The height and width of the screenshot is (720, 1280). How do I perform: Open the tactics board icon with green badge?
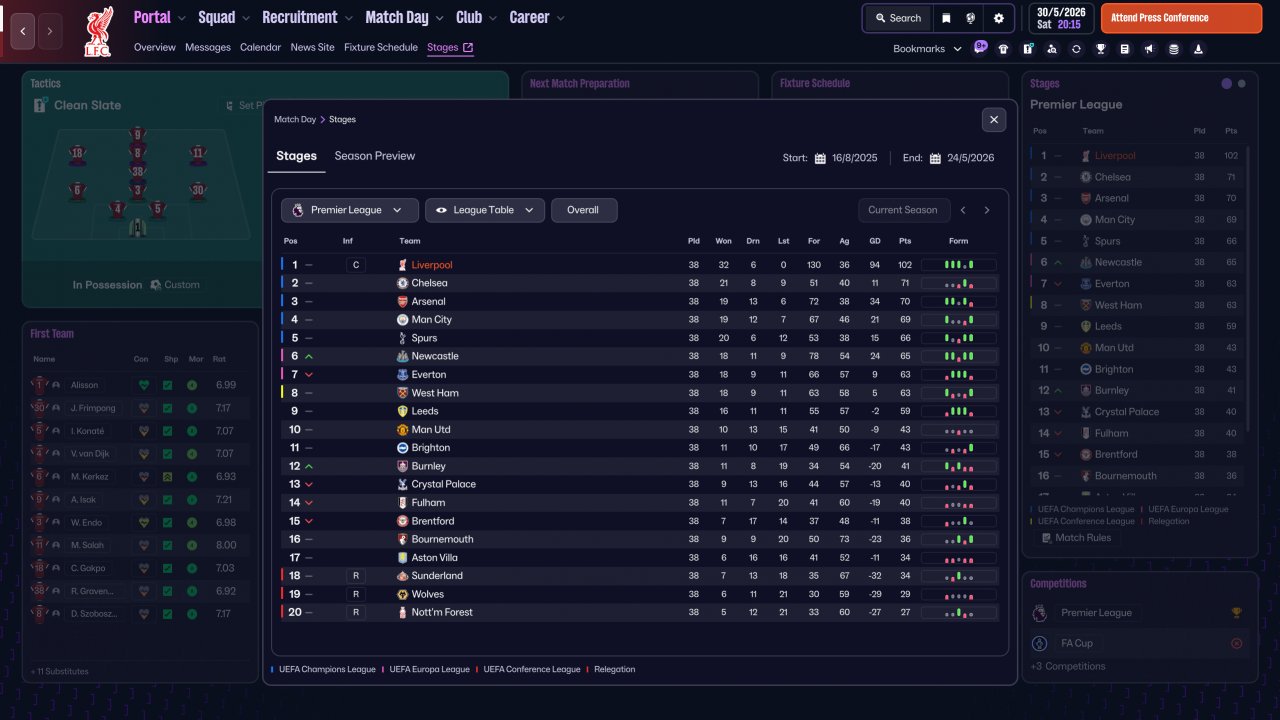coord(1027,48)
